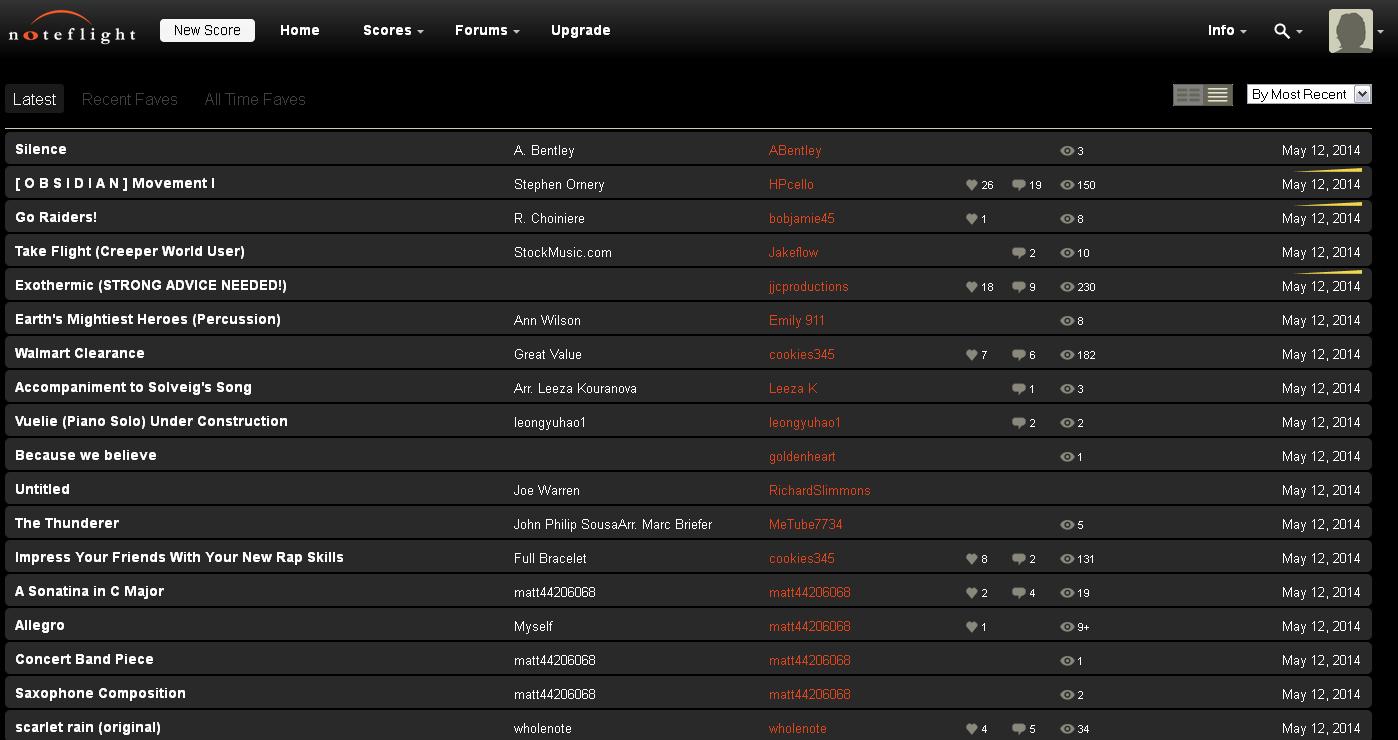Click the comment icon on Walmart Clearance row
This screenshot has width=1398, height=740.
(1018, 355)
